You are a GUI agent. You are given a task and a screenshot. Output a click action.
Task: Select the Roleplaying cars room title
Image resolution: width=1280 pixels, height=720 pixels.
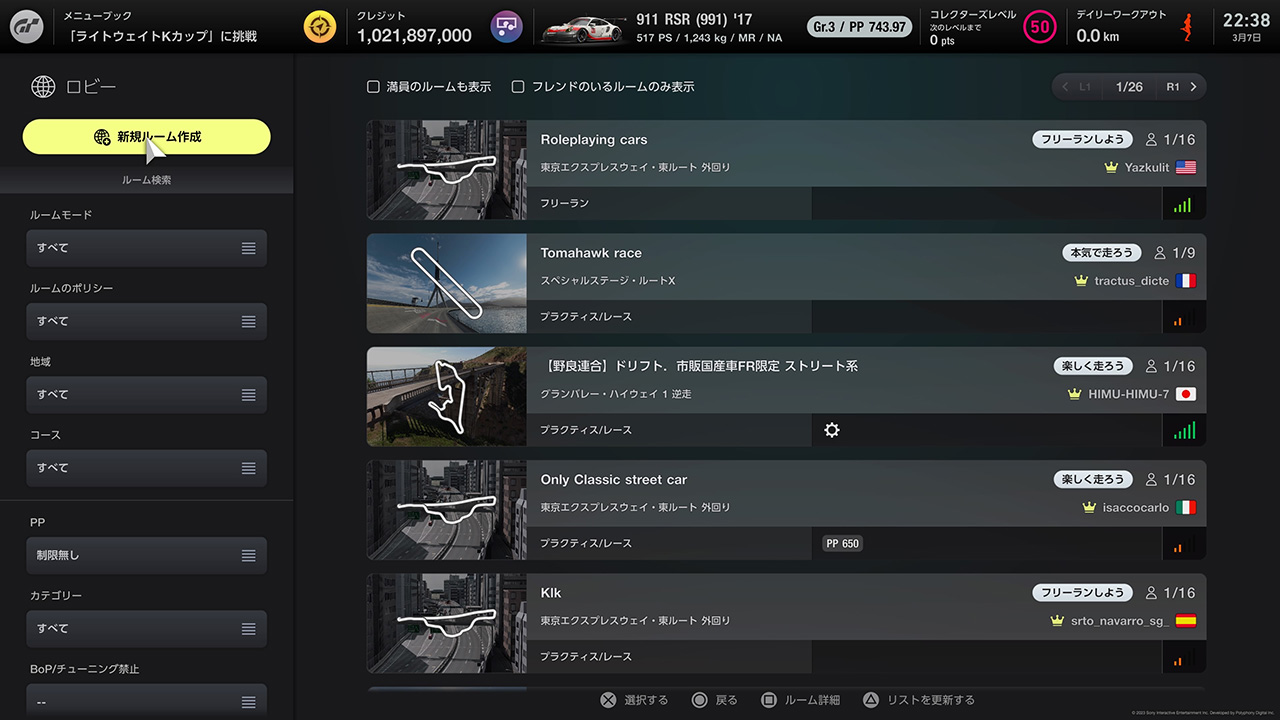[594, 140]
